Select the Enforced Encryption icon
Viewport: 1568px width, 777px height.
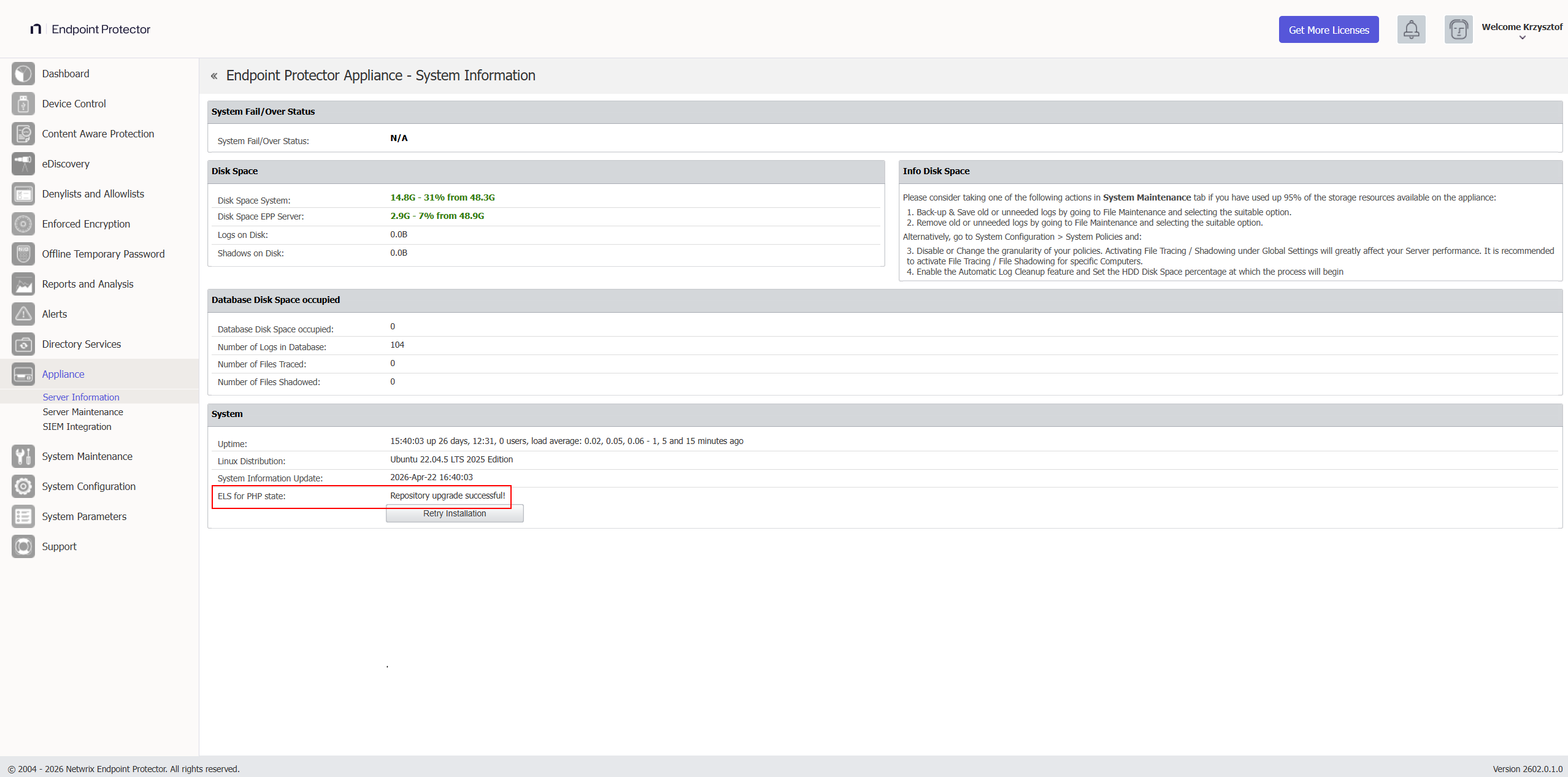point(23,224)
